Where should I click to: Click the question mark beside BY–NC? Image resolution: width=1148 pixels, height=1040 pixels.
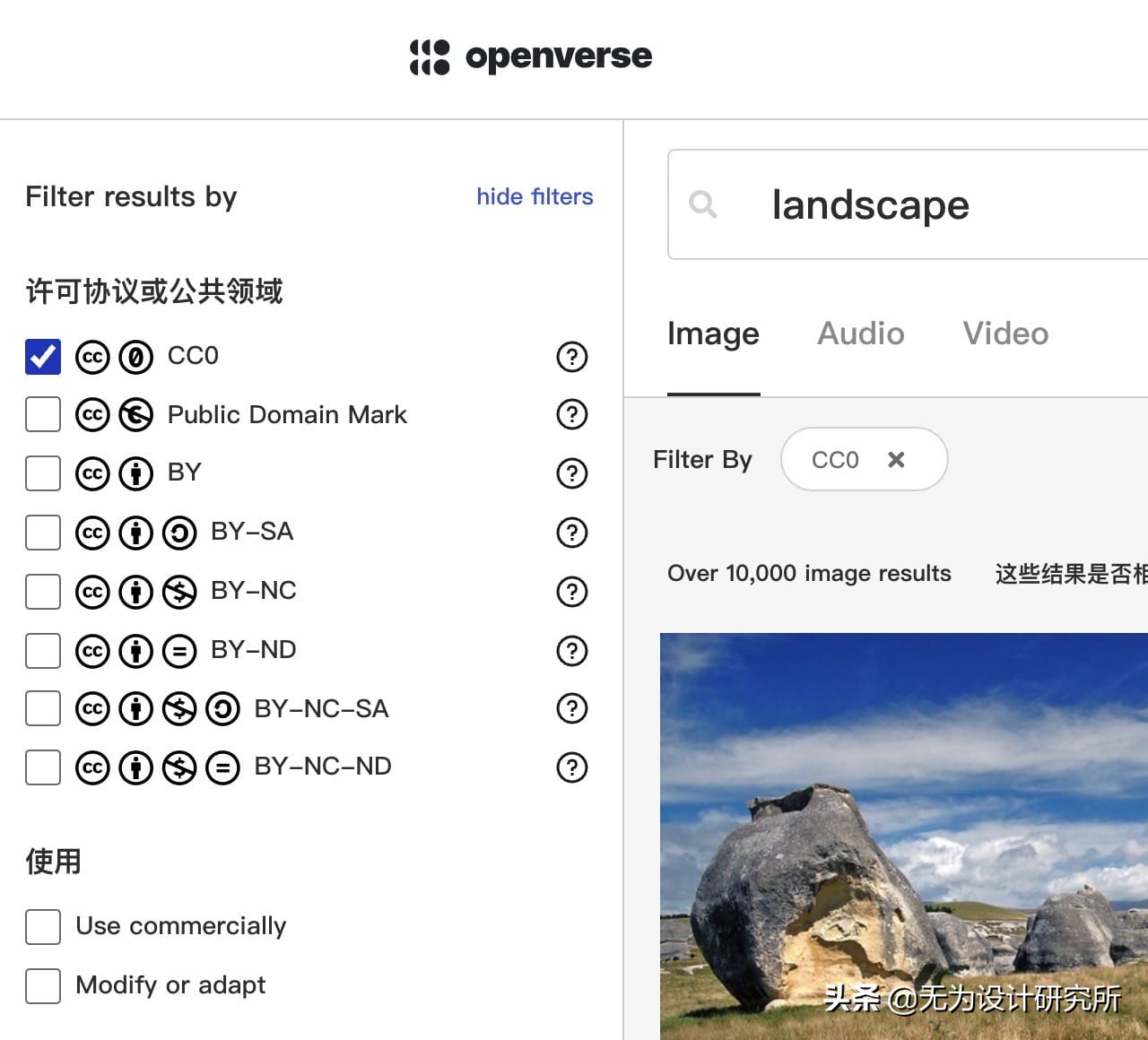tap(571, 591)
